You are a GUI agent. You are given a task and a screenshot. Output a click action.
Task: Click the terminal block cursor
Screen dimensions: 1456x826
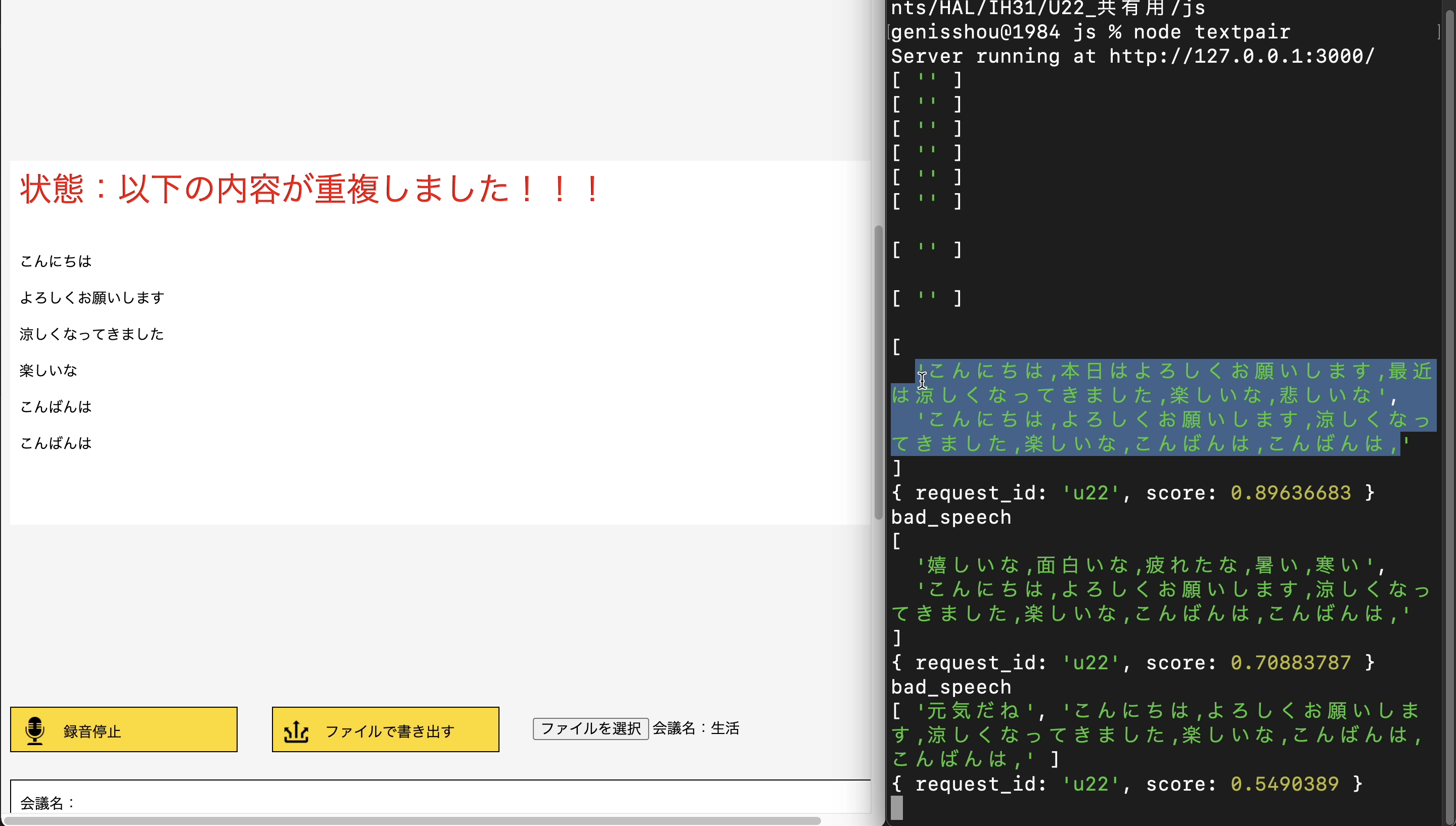click(897, 808)
